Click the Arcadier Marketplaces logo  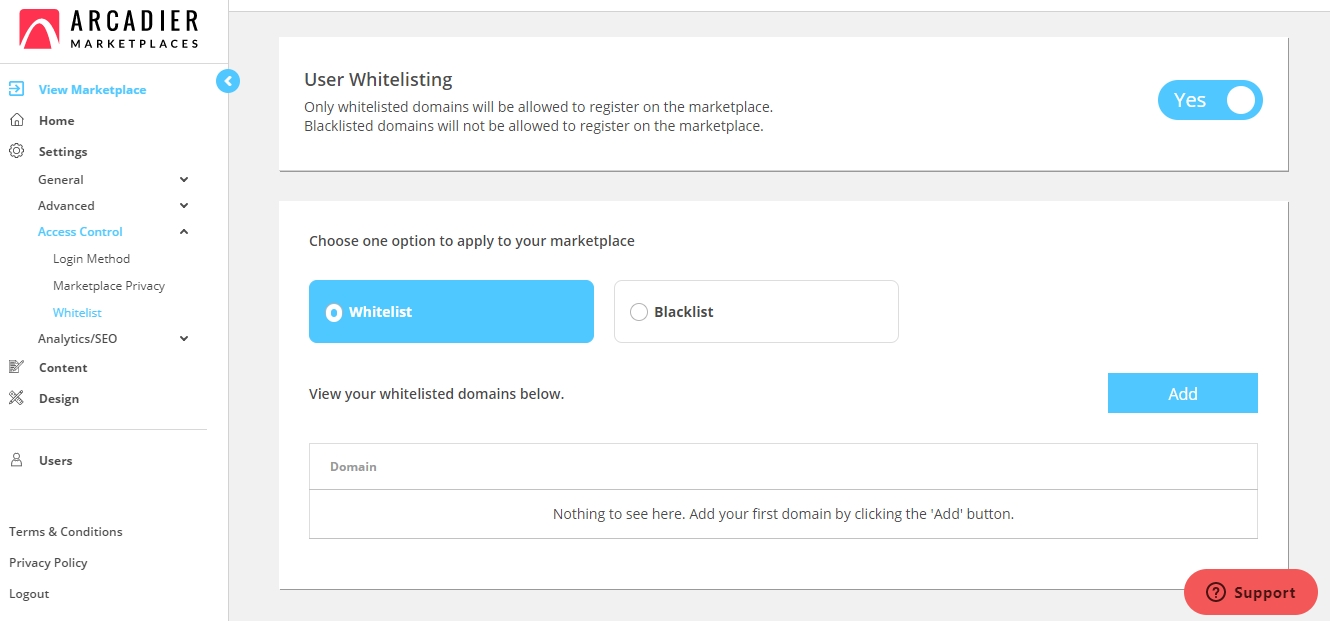click(109, 30)
